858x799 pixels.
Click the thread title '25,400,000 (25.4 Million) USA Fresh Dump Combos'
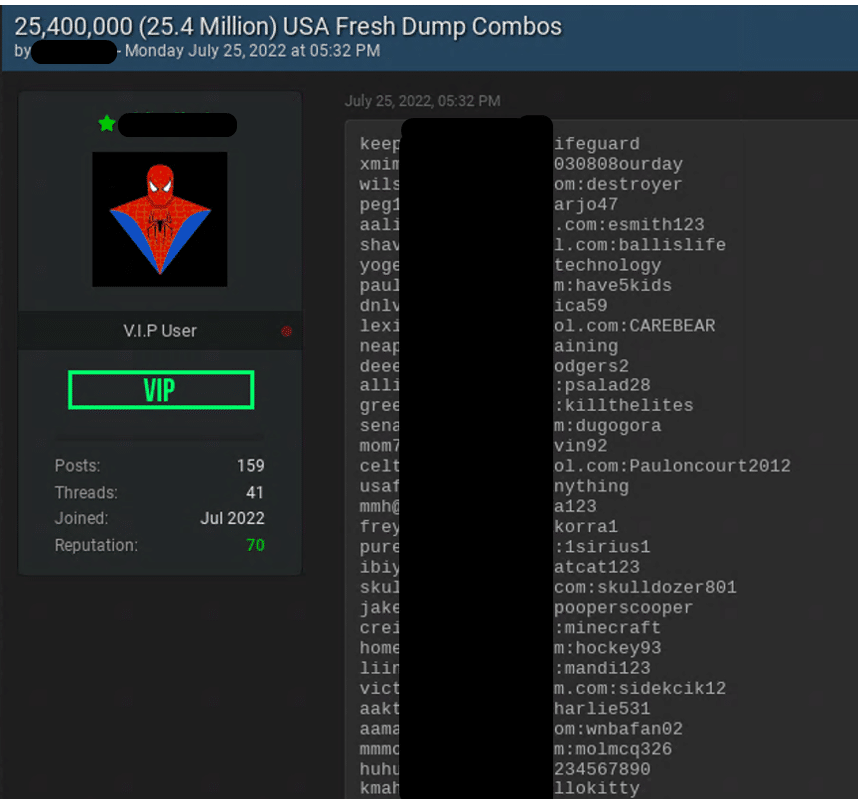tap(288, 26)
